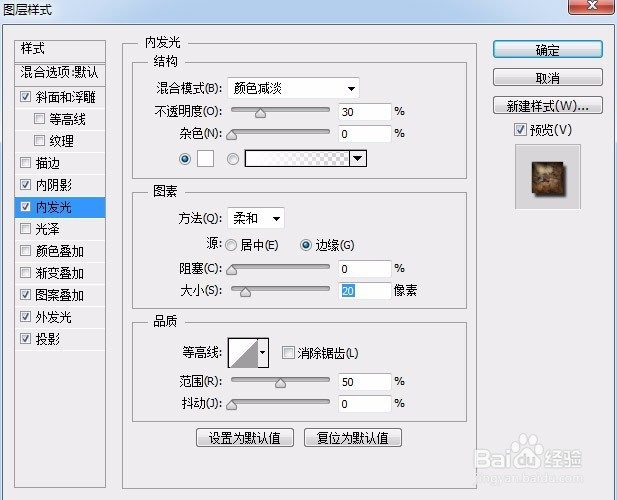Uncheck the 内发光 checkbox
Image resolution: width=617 pixels, height=500 pixels.
(x=26, y=207)
